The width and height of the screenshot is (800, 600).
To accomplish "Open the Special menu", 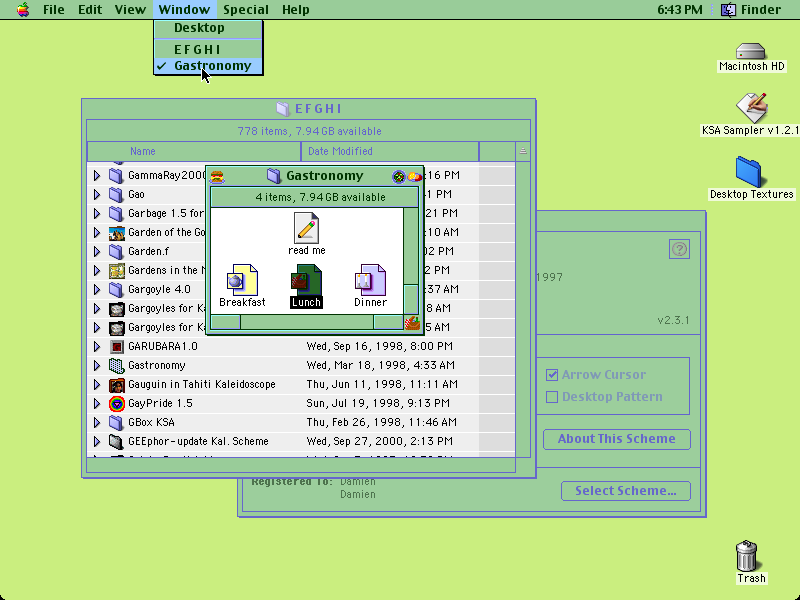I will pyautogui.click(x=246, y=10).
